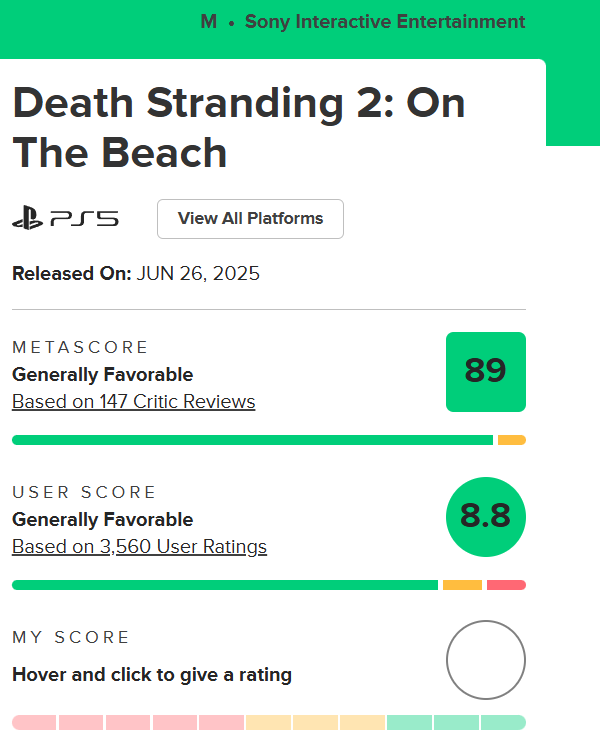The width and height of the screenshot is (600, 736).
Task: Click the red negative portion of the User Score bar
Action: click(506, 585)
